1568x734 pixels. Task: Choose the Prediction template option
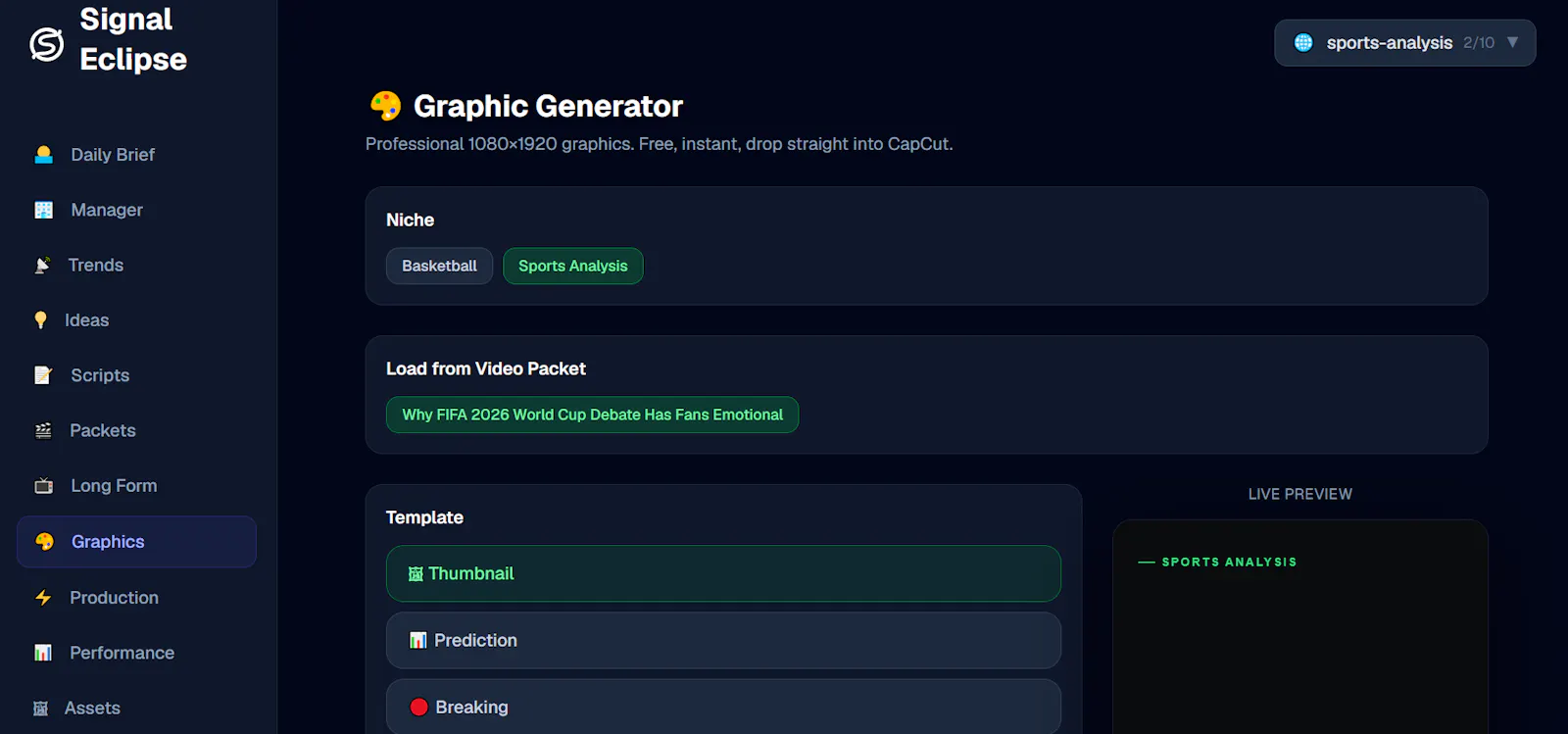click(723, 641)
